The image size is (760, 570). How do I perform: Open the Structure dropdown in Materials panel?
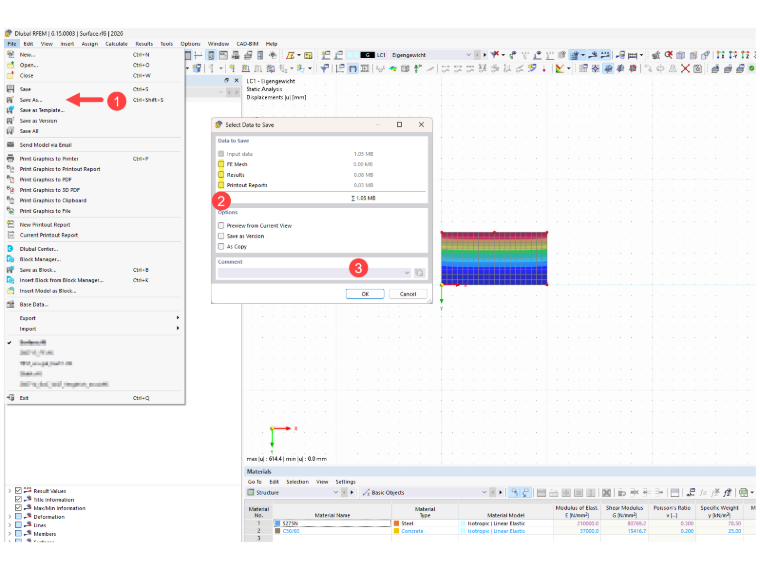335,492
